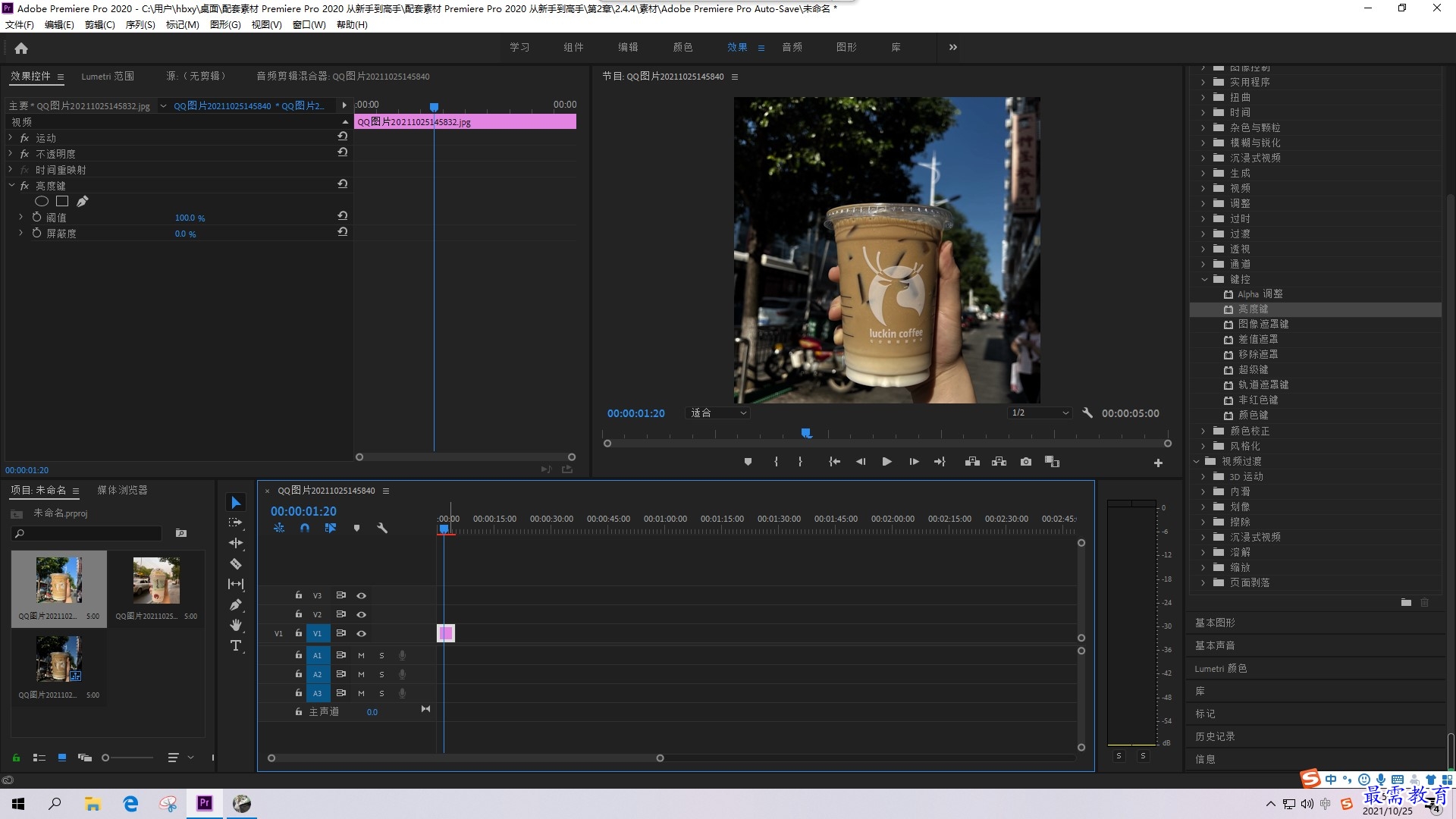Open 文件(F) menu

click(x=20, y=25)
